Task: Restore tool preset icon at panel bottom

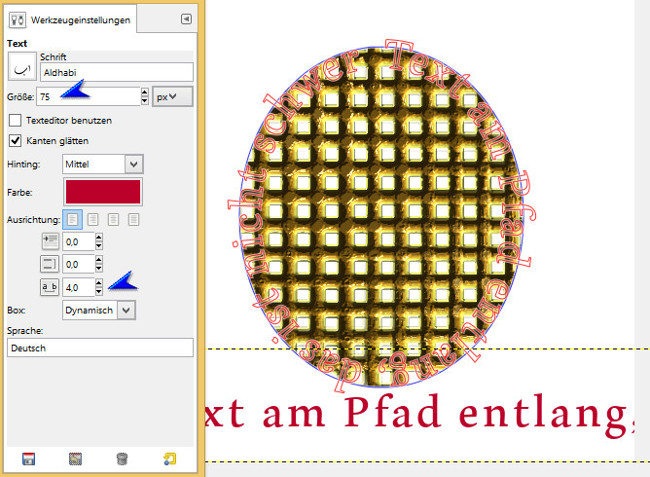Action: (x=75, y=459)
